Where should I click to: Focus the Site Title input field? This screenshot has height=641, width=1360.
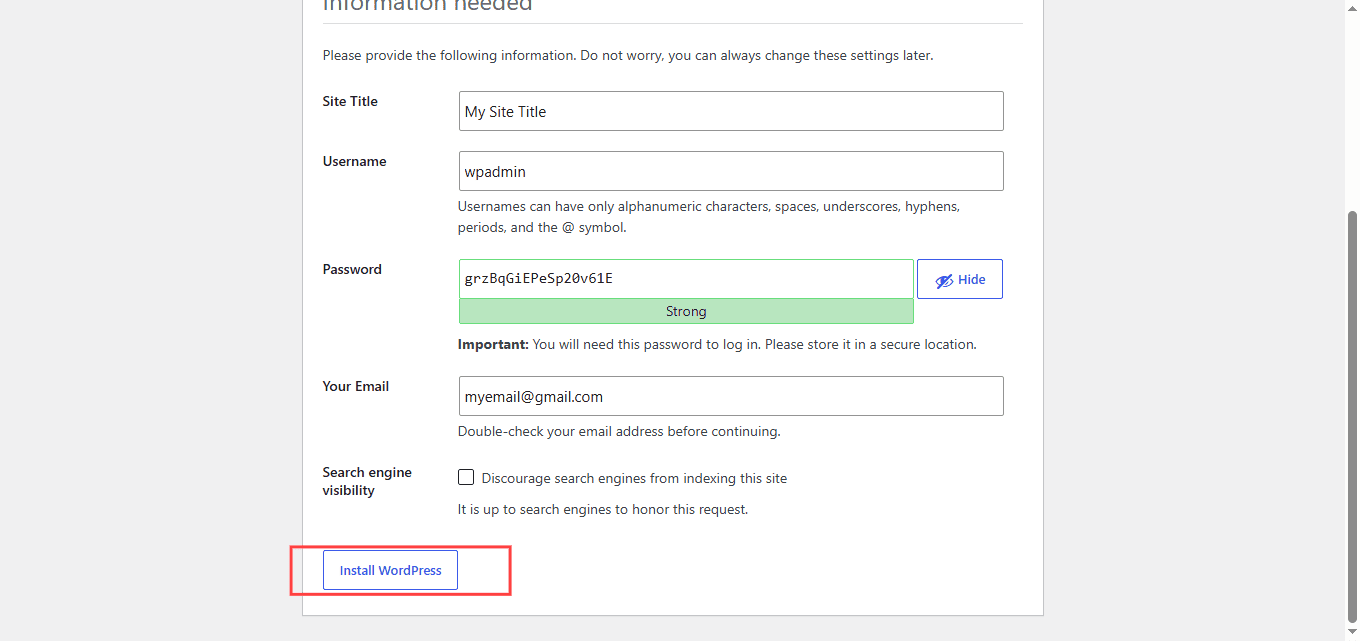[731, 111]
